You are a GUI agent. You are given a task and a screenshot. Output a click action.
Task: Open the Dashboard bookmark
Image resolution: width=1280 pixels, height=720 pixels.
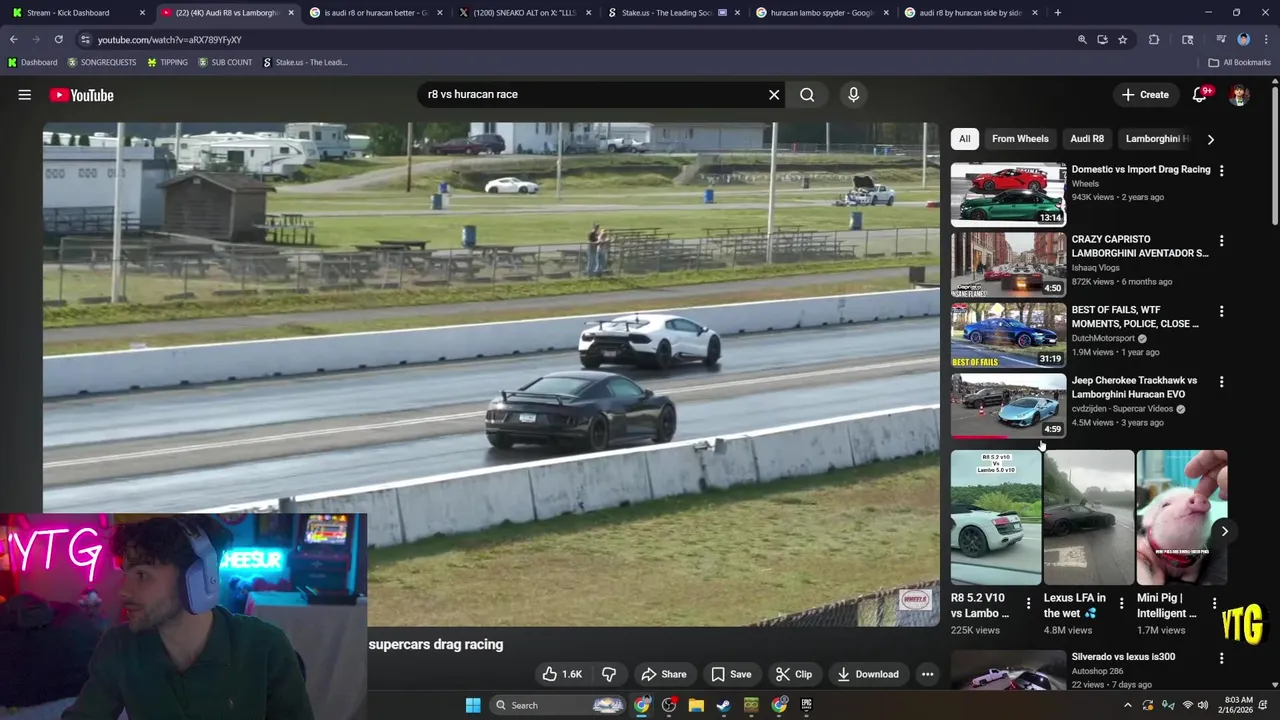tap(33, 62)
